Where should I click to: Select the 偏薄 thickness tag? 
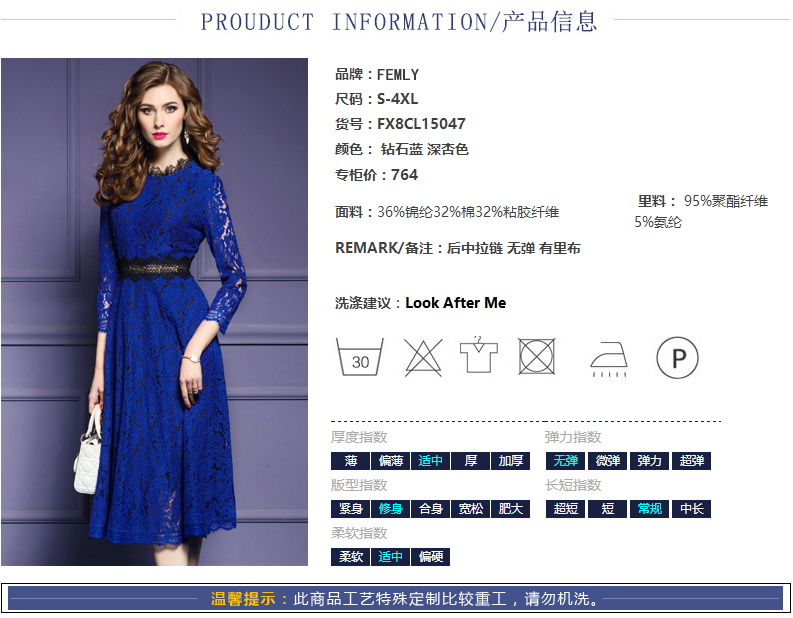coord(390,461)
